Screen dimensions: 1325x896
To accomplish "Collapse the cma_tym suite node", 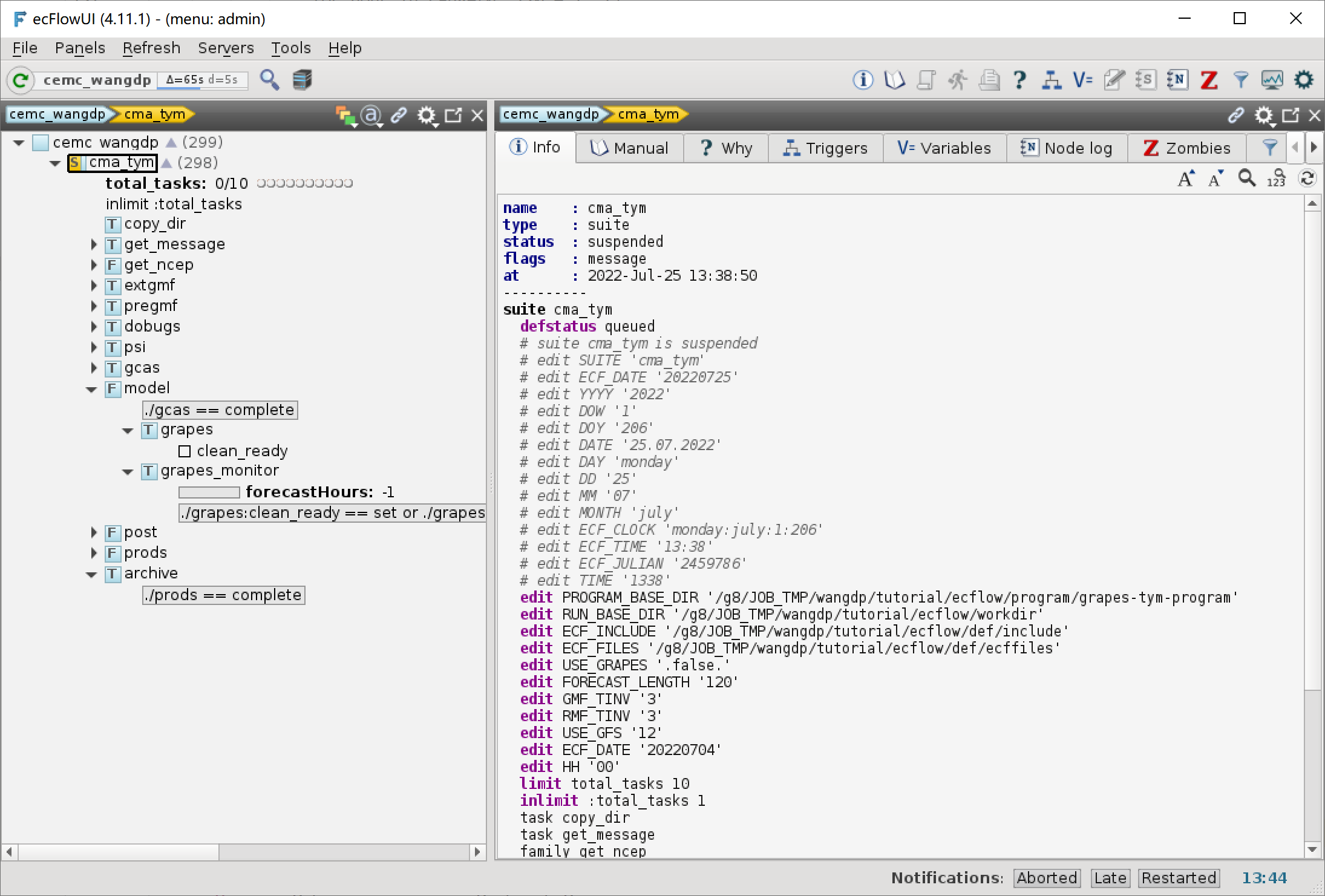I will point(55,163).
